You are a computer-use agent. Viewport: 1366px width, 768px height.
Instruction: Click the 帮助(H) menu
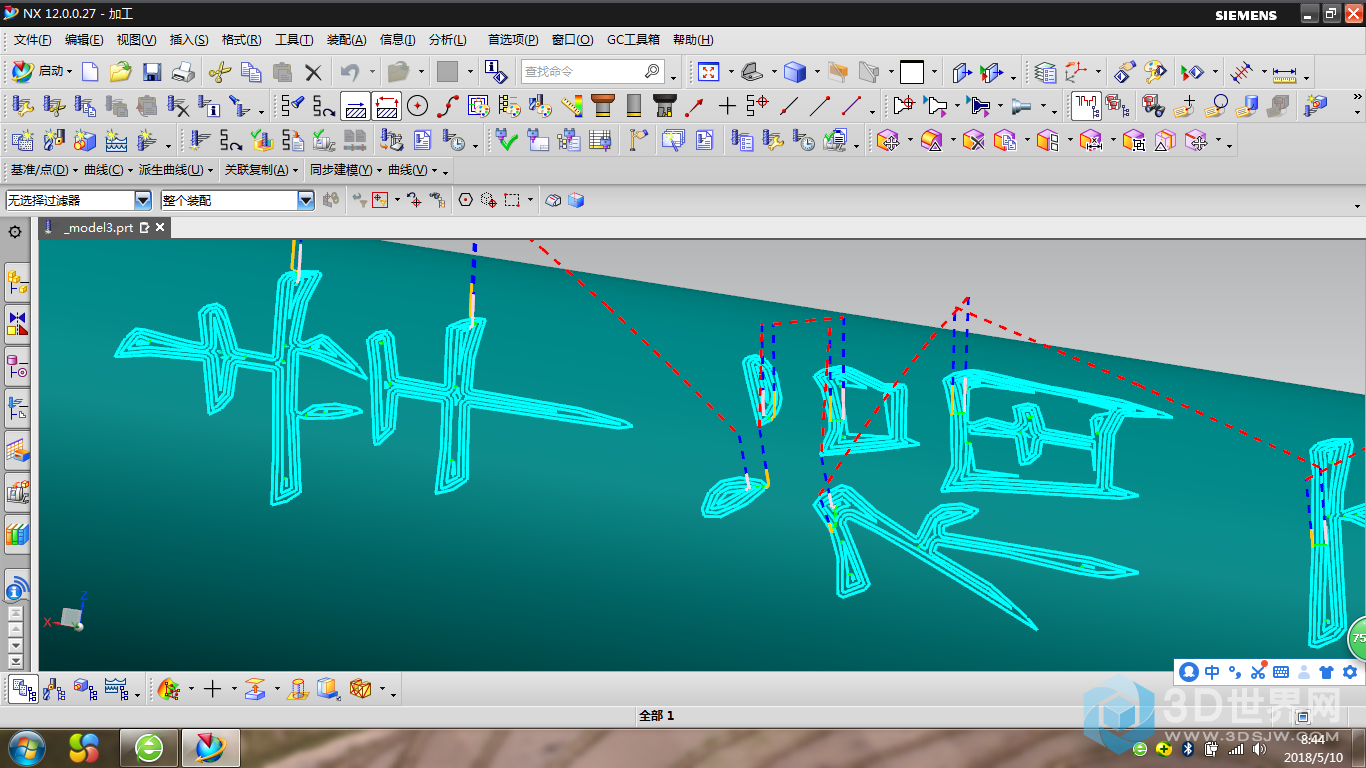tap(693, 40)
